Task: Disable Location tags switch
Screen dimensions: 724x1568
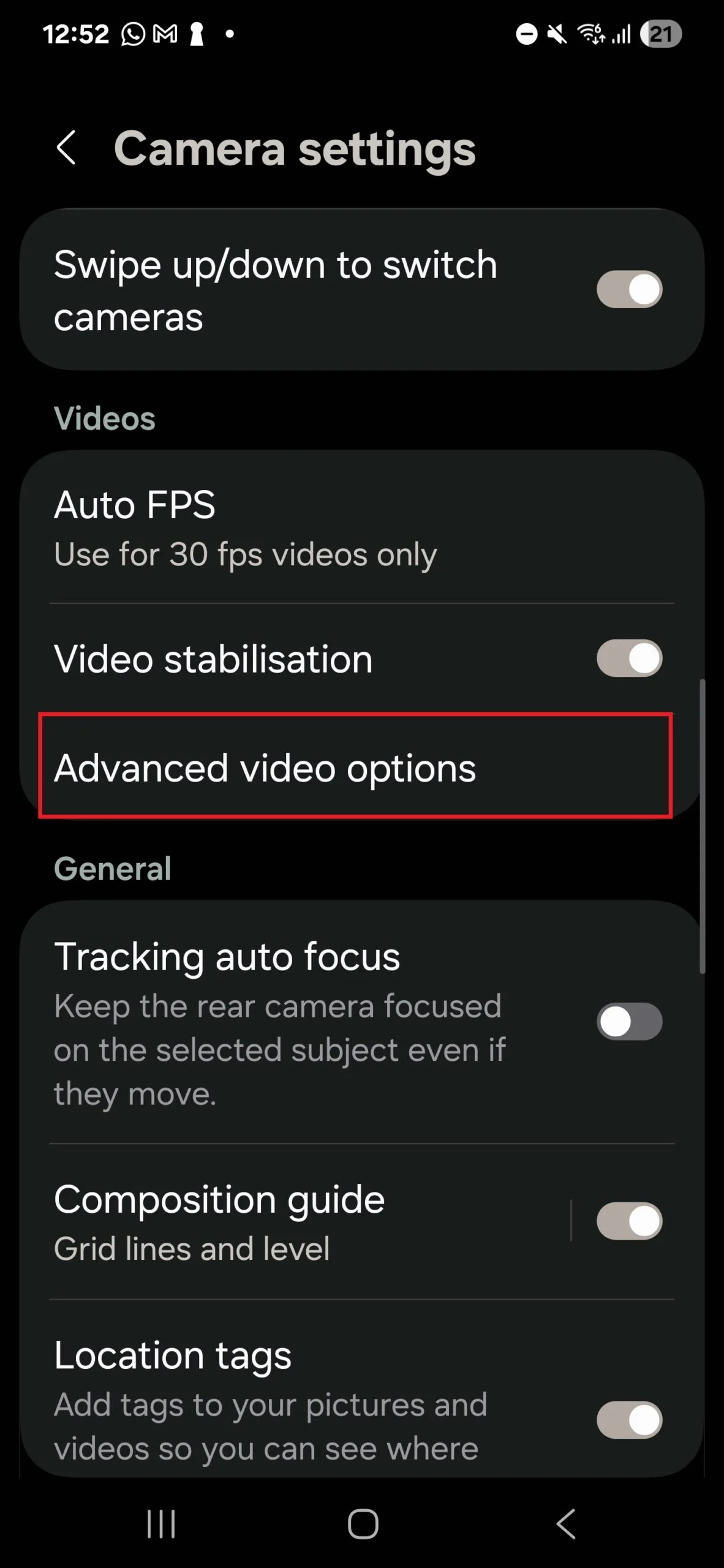Action: [630, 1420]
